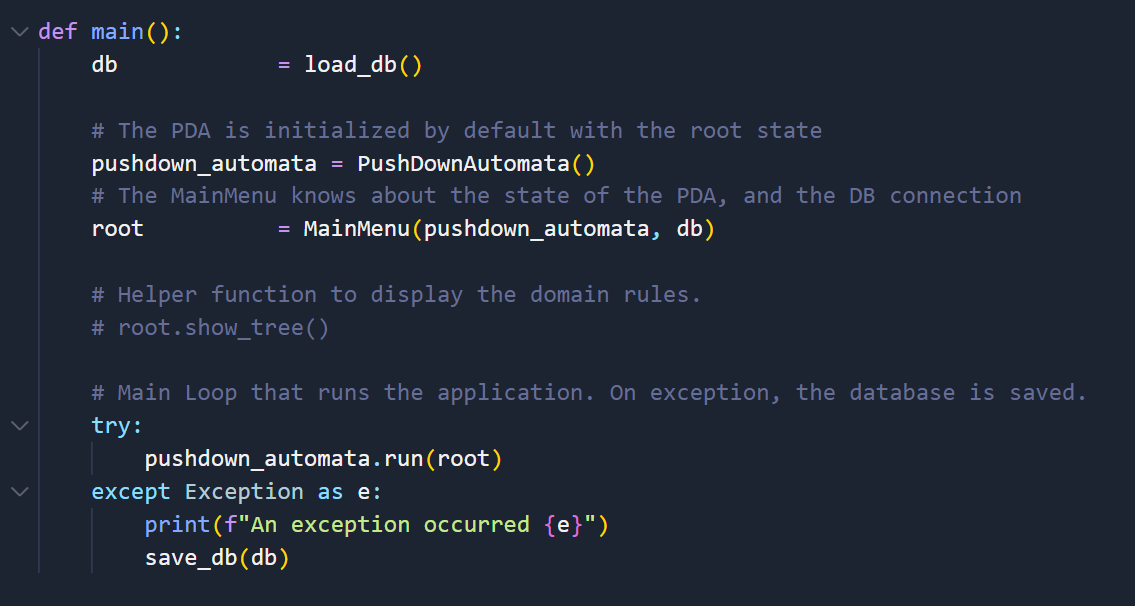Click the load_db() call
Viewport: 1135px width, 606px height.
click(x=363, y=65)
